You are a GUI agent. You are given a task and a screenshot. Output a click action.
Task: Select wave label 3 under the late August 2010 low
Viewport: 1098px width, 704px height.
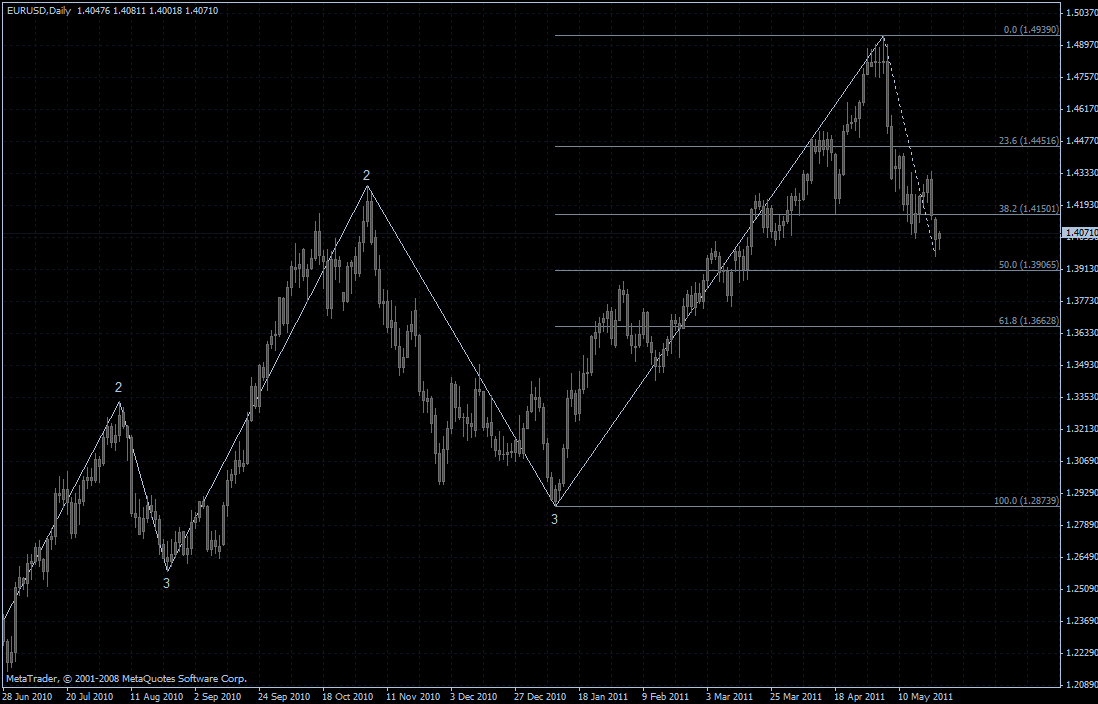tap(166, 583)
